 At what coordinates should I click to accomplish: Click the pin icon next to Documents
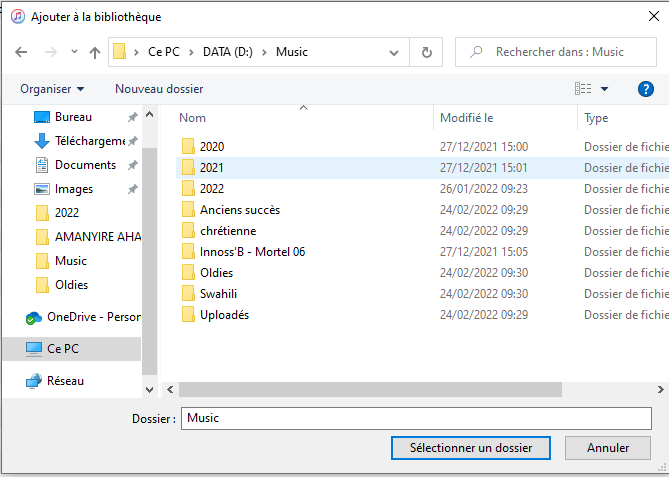coord(133,165)
